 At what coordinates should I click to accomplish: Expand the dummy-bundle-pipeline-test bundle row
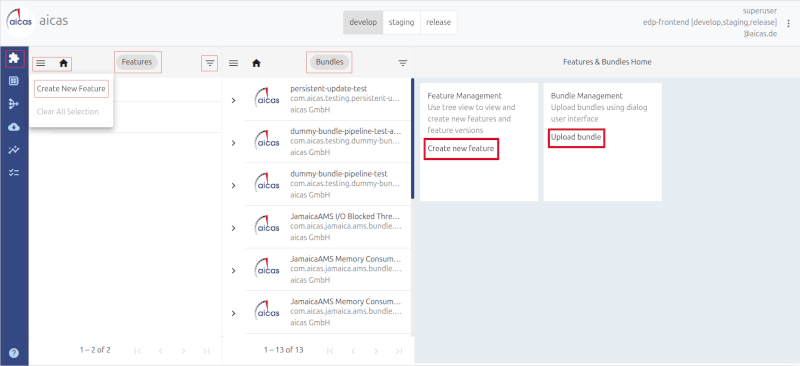coord(234,185)
